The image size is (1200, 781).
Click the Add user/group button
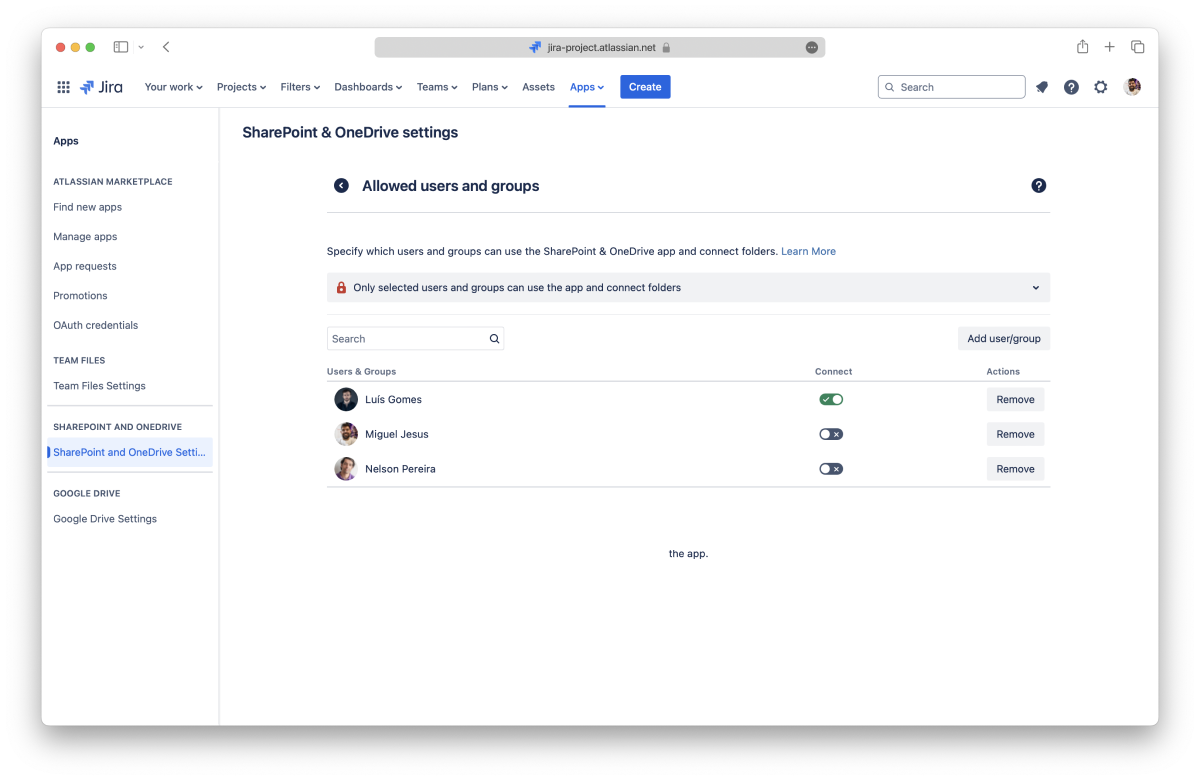1003,339
